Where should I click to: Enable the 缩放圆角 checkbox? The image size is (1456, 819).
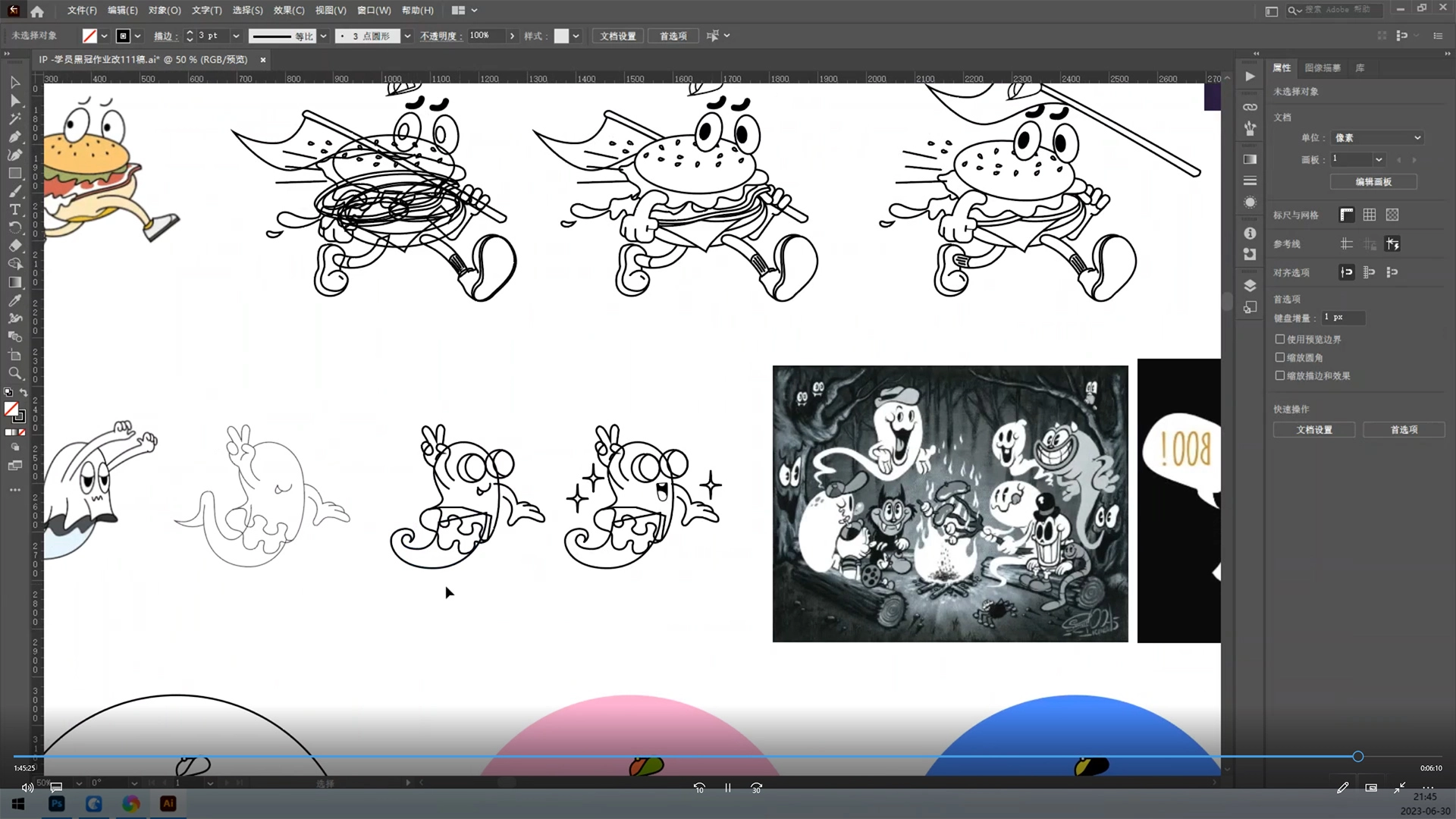pos(1280,357)
